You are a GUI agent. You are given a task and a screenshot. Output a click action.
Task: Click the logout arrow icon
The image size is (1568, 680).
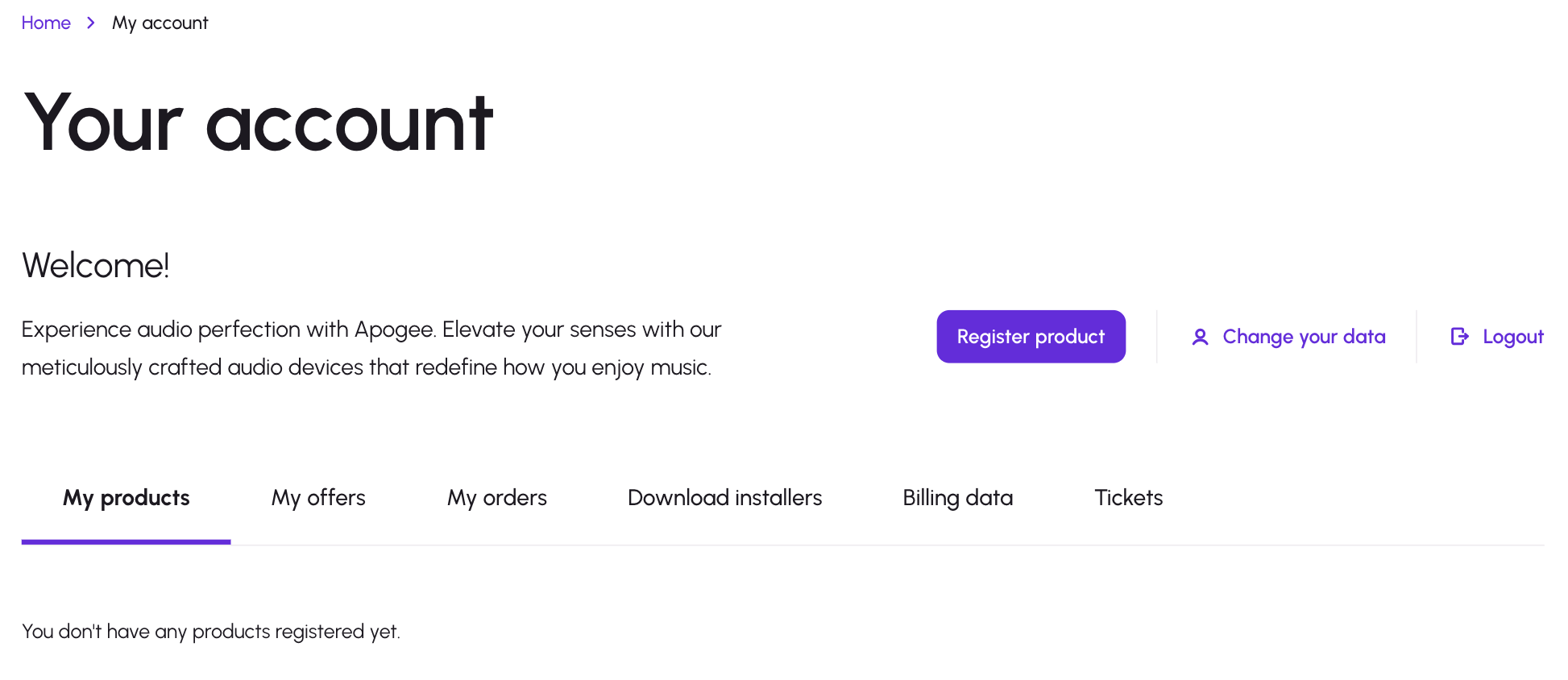(x=1459, y=337)
